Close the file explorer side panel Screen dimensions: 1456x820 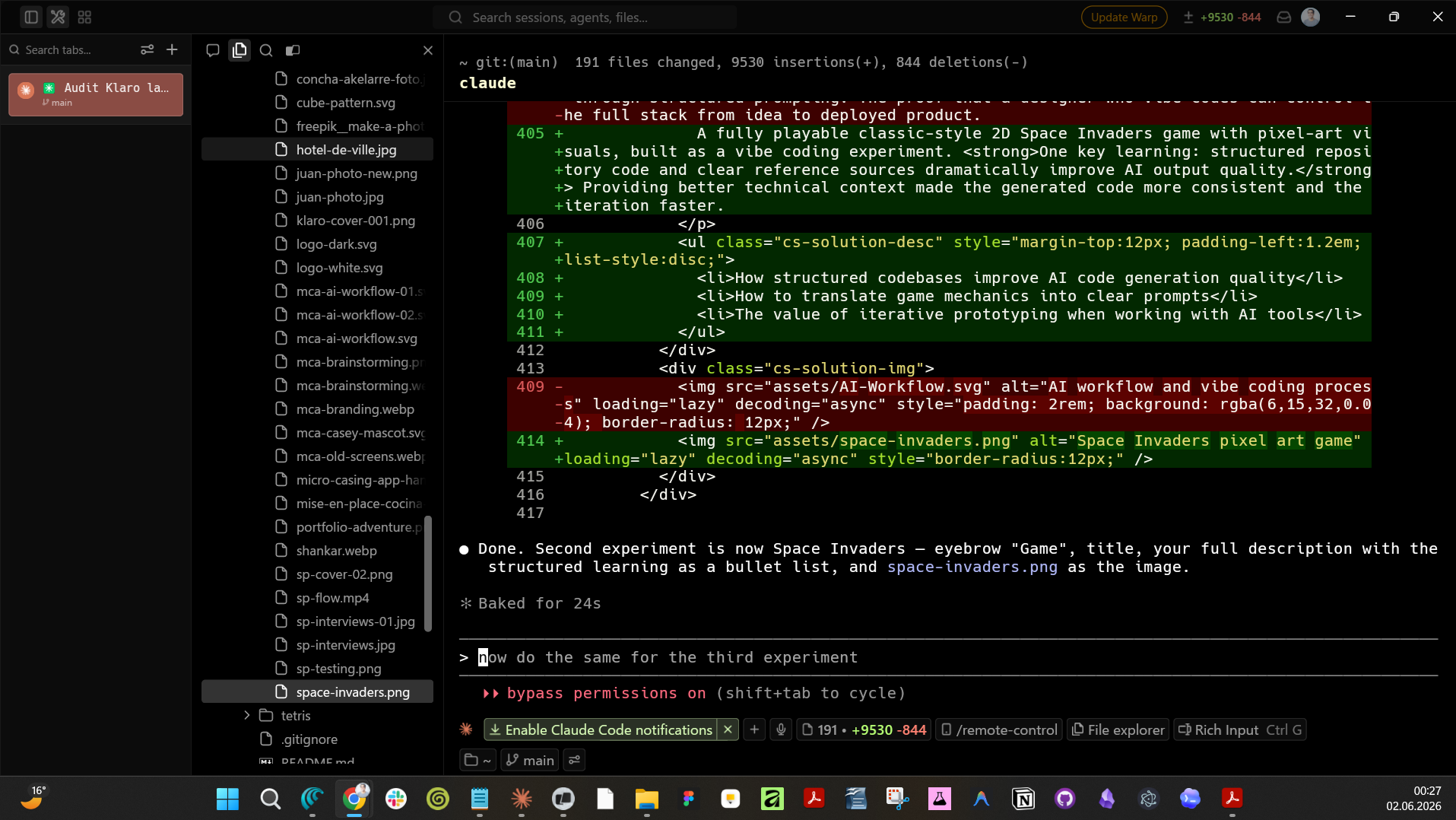428,50
